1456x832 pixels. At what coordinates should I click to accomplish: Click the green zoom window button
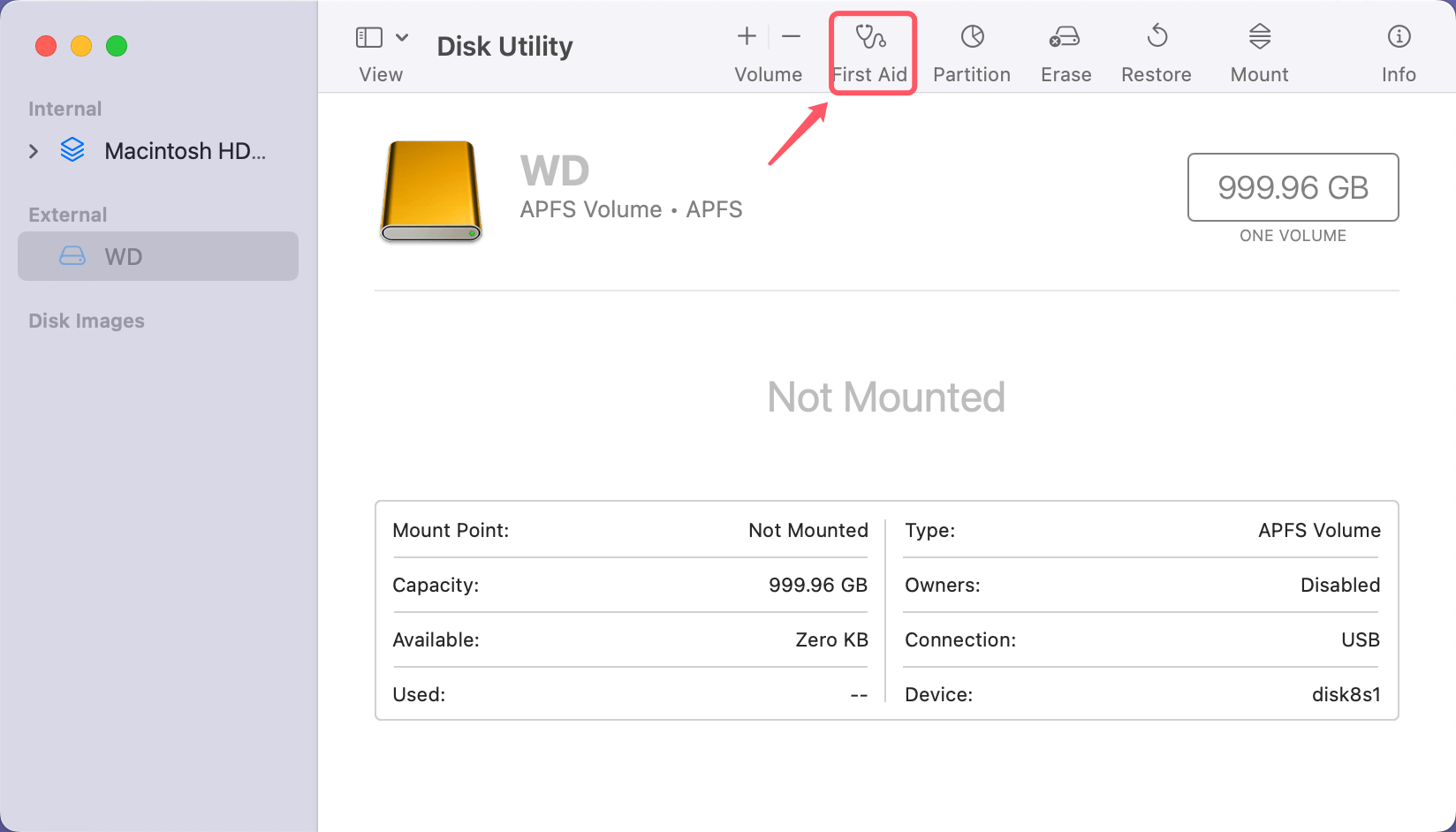pos(117,46)
